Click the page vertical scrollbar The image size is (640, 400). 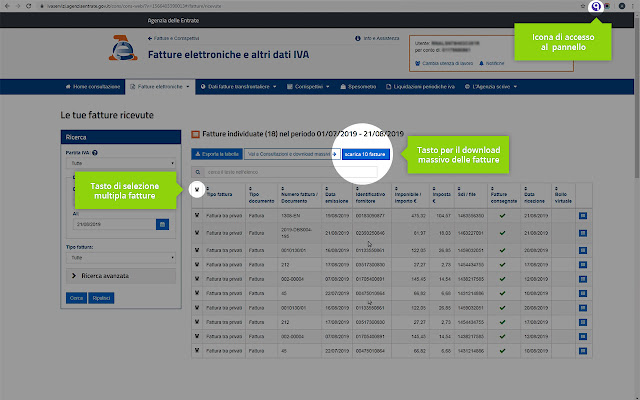coord(637,96)
